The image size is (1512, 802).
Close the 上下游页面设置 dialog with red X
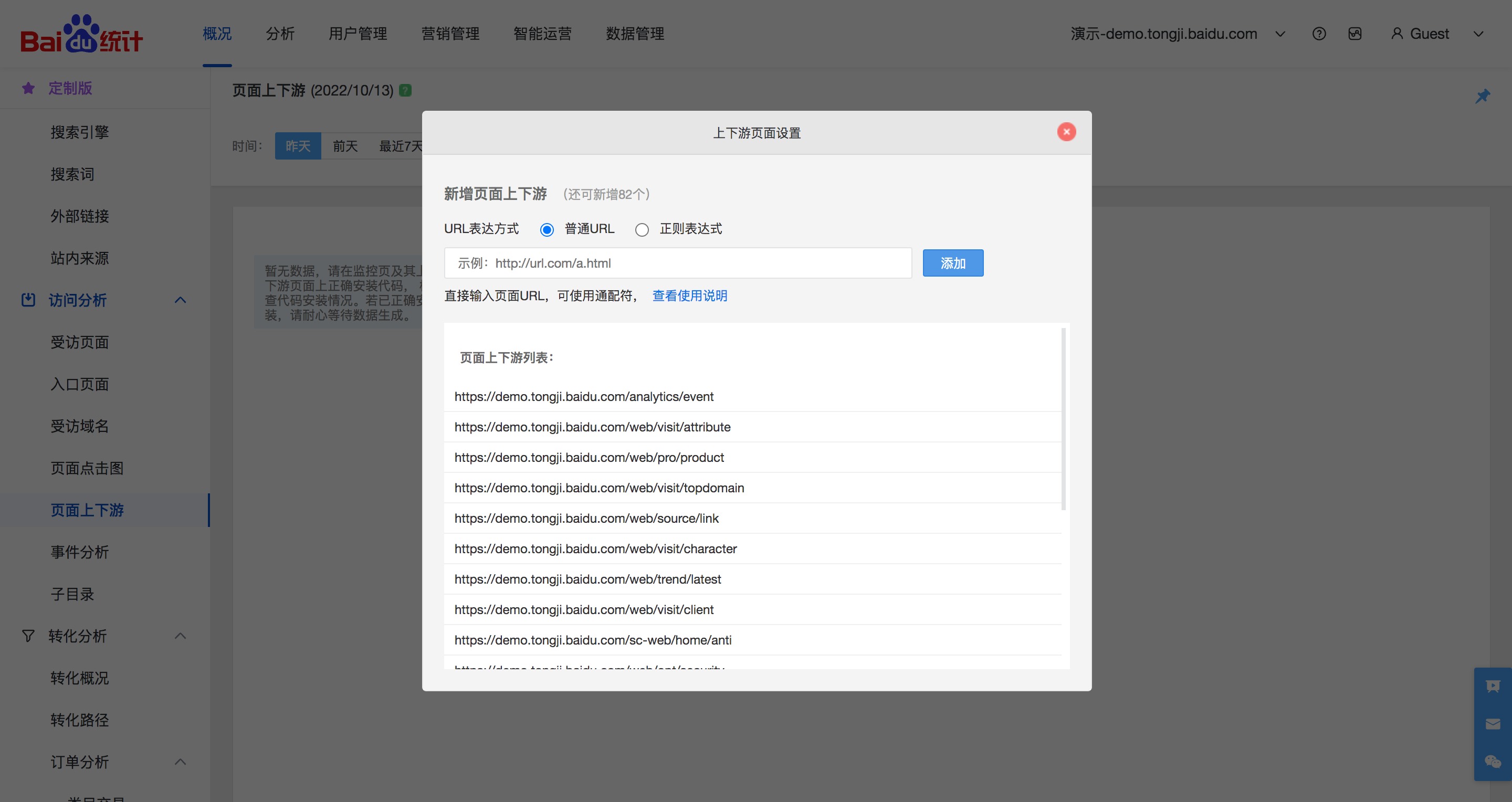point(1066,132)
